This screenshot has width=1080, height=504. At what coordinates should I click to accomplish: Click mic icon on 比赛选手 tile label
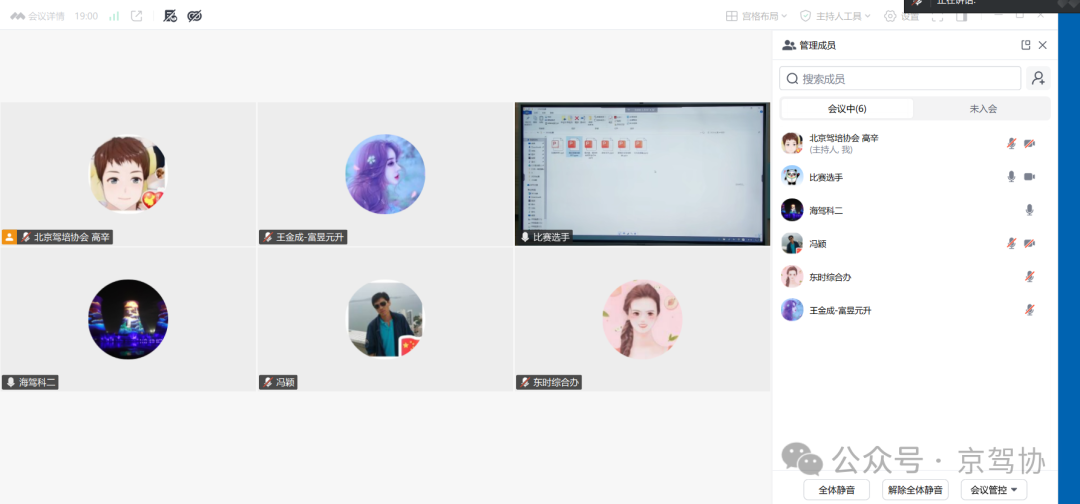525,238
